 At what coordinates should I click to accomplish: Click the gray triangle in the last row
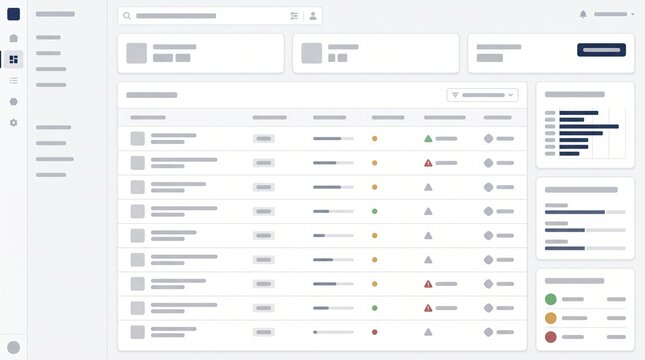point(428,332)
